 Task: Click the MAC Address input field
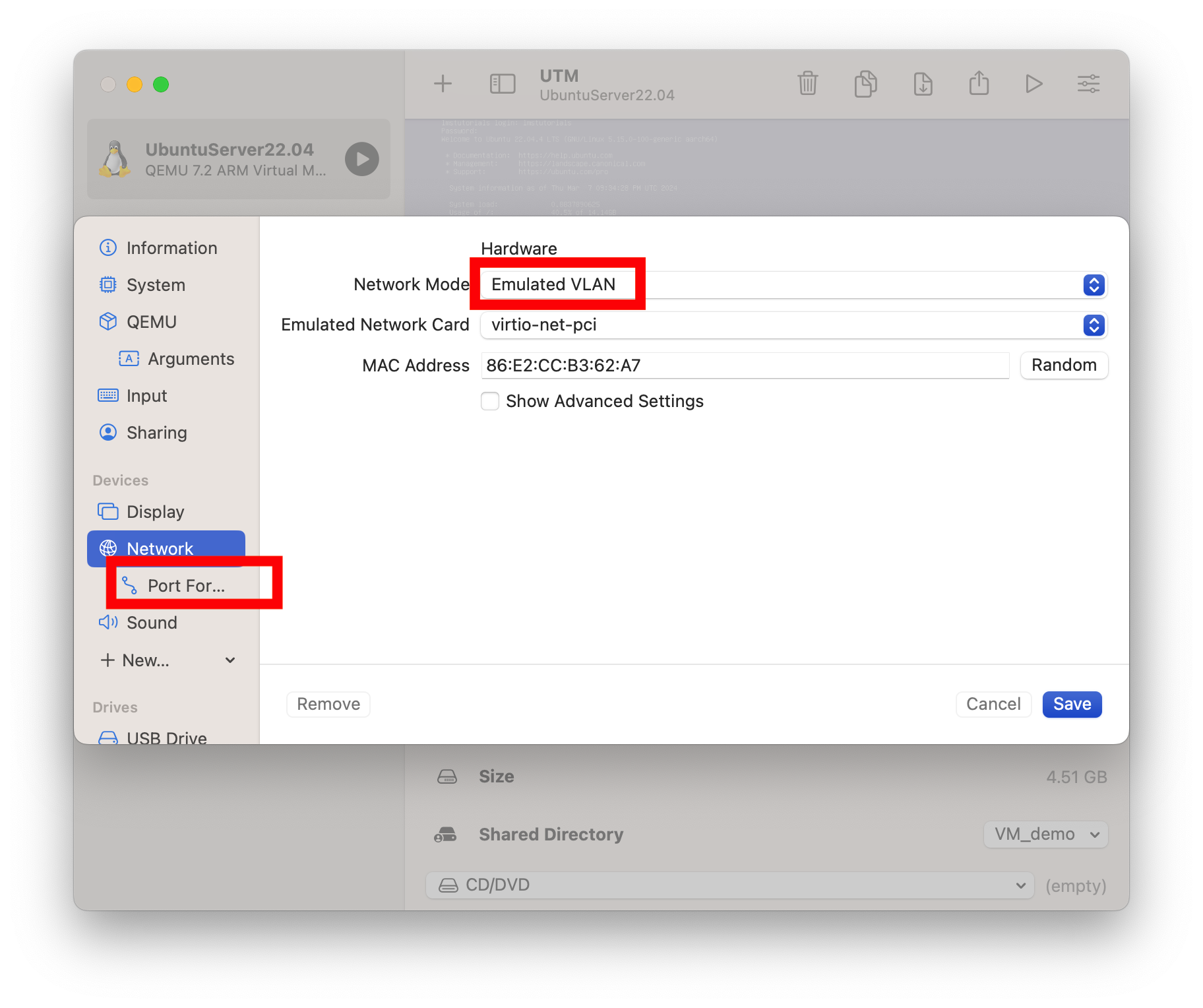[x=745, y=365]
